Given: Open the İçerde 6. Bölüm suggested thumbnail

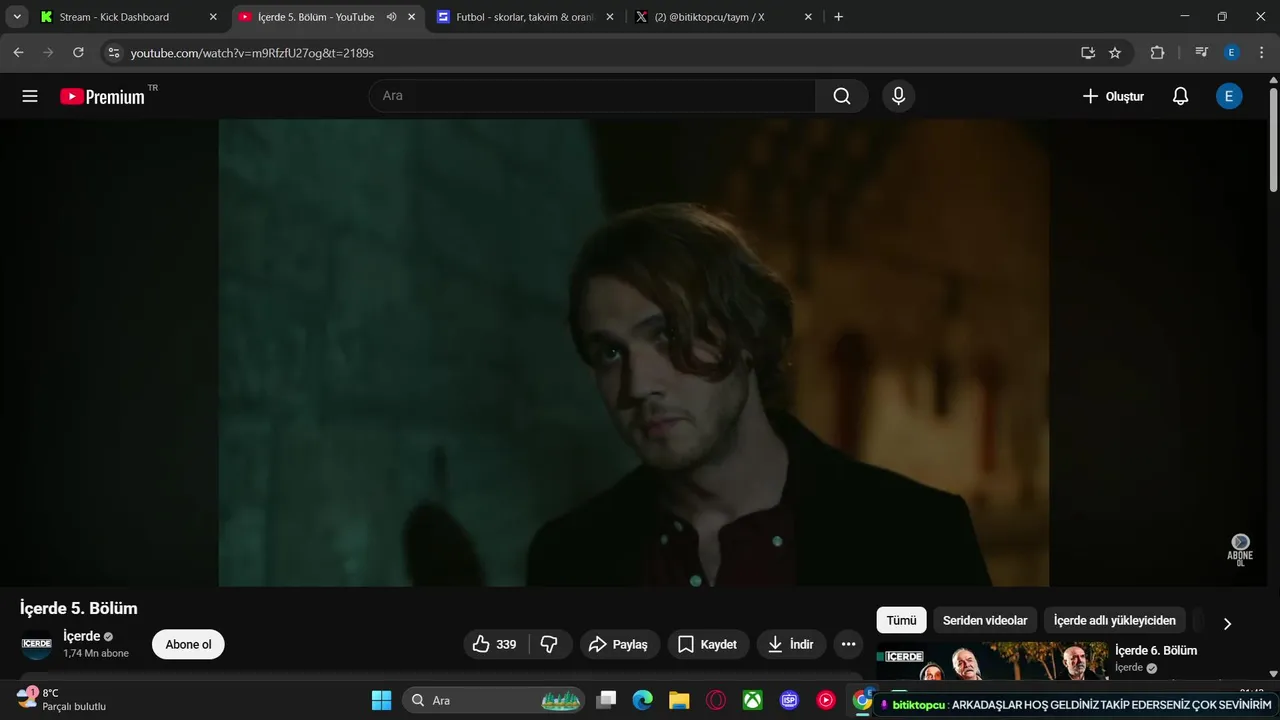Looking at the screenshot, I should 991,661.
